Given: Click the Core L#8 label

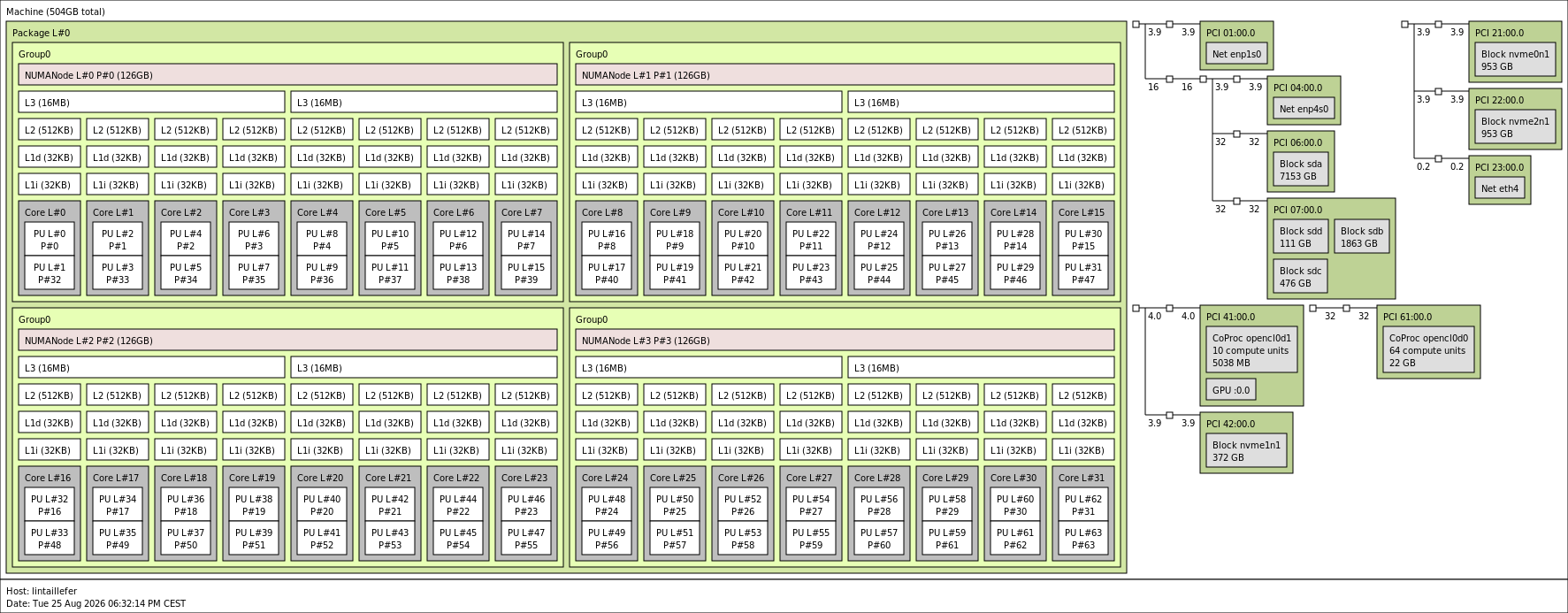Looking at the screenshot, I should (602, 212).
